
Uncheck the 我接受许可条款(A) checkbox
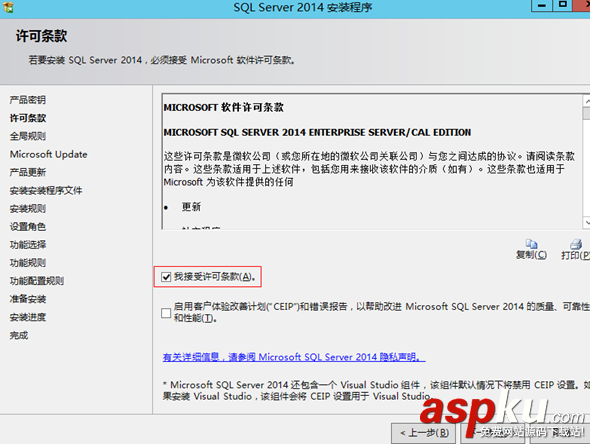(166, 277)
